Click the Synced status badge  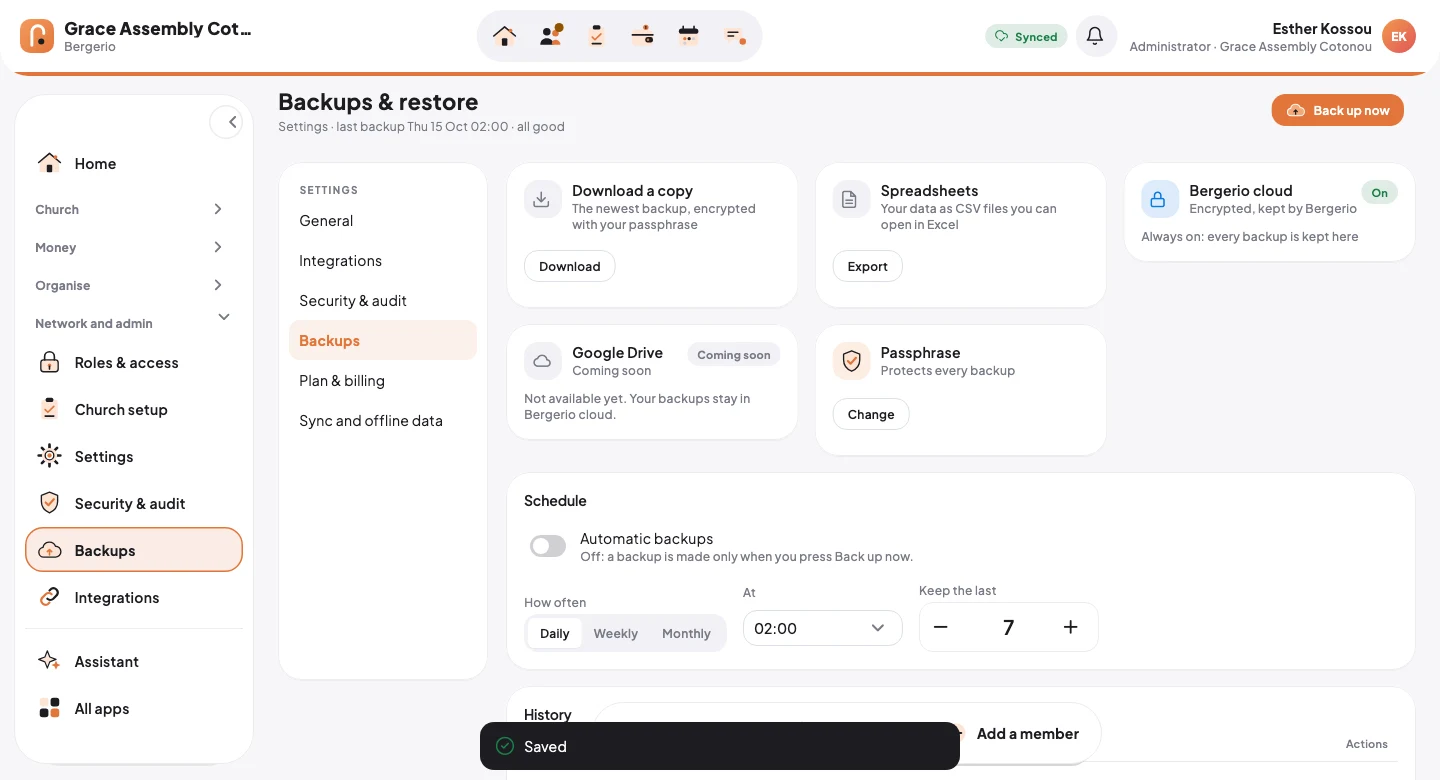(x=1027, y=37)
